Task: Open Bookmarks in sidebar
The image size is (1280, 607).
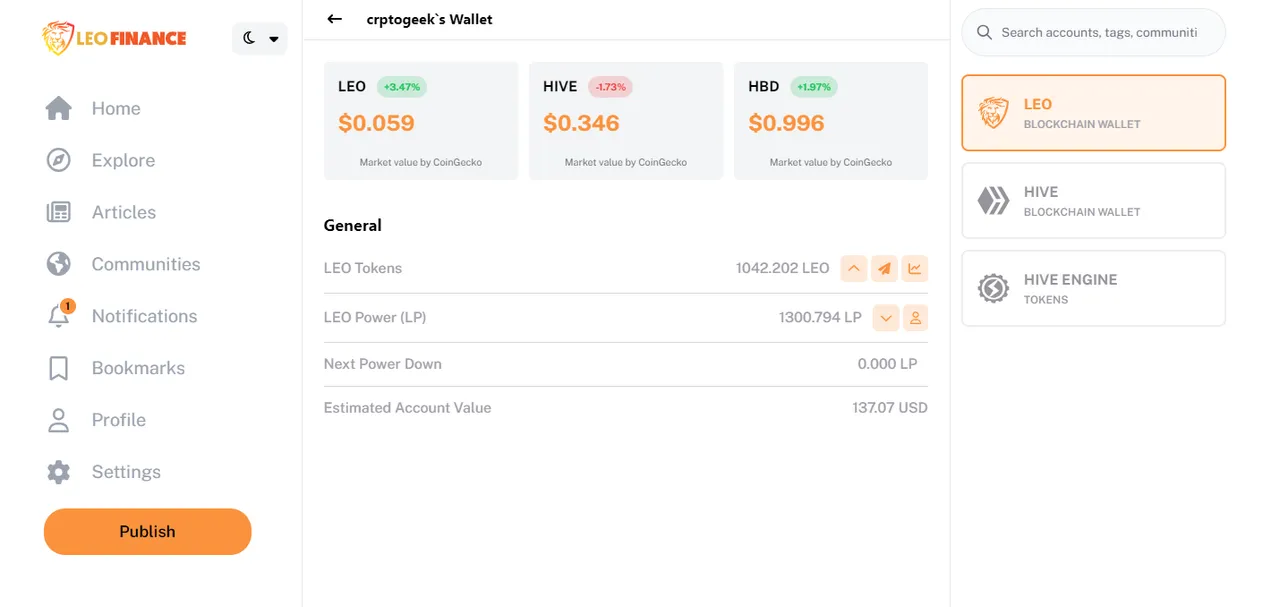Action: click(x=138, y=368)
